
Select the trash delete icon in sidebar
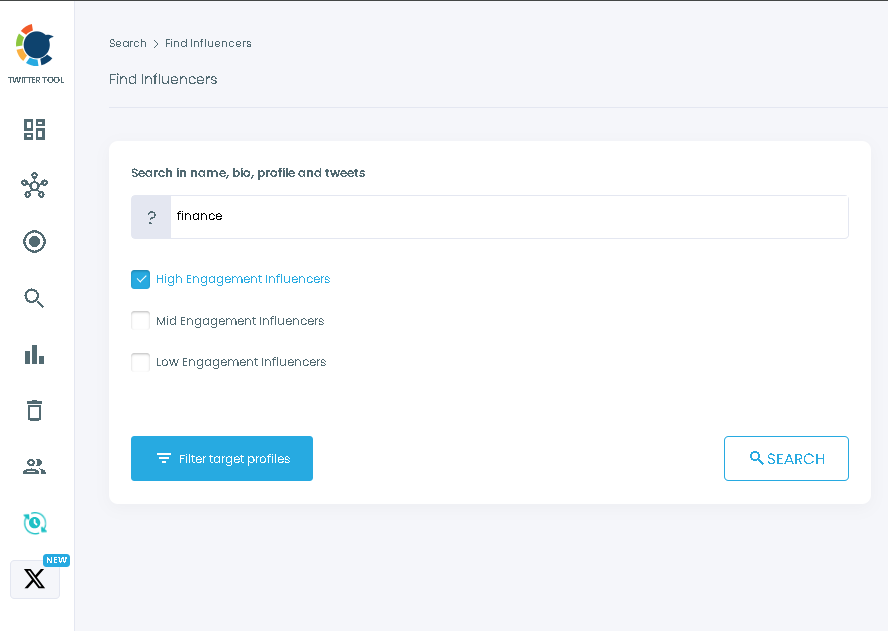[34, 410]
